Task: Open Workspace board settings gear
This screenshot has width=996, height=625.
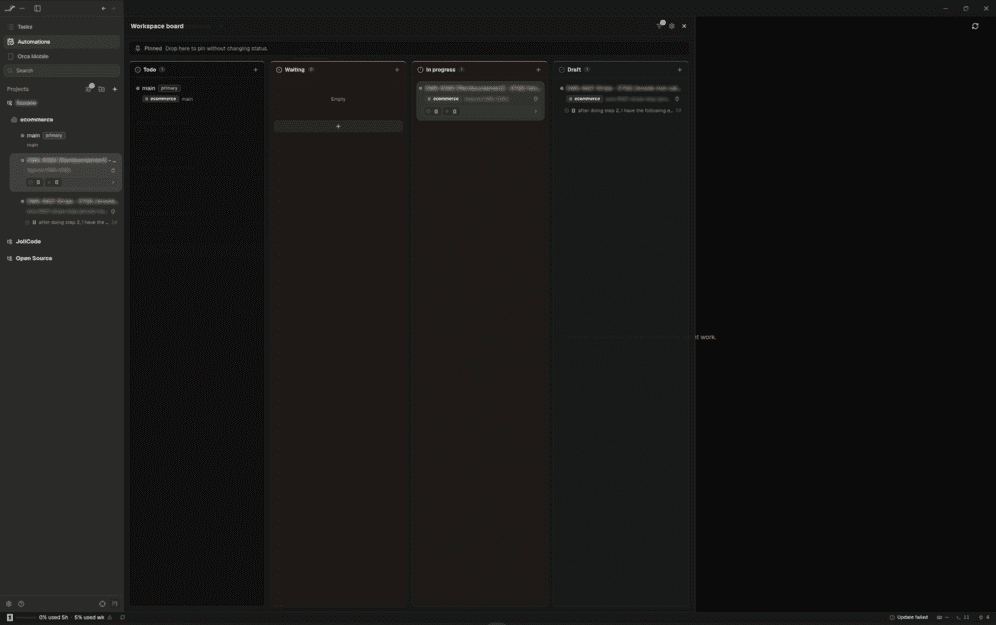Action: pyautogui.click(x=672, y=26)
